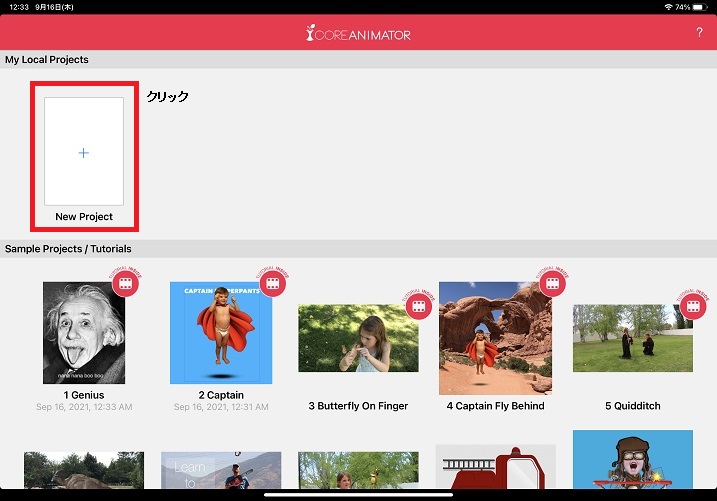Tap the help question mark icon

(698, 33)
